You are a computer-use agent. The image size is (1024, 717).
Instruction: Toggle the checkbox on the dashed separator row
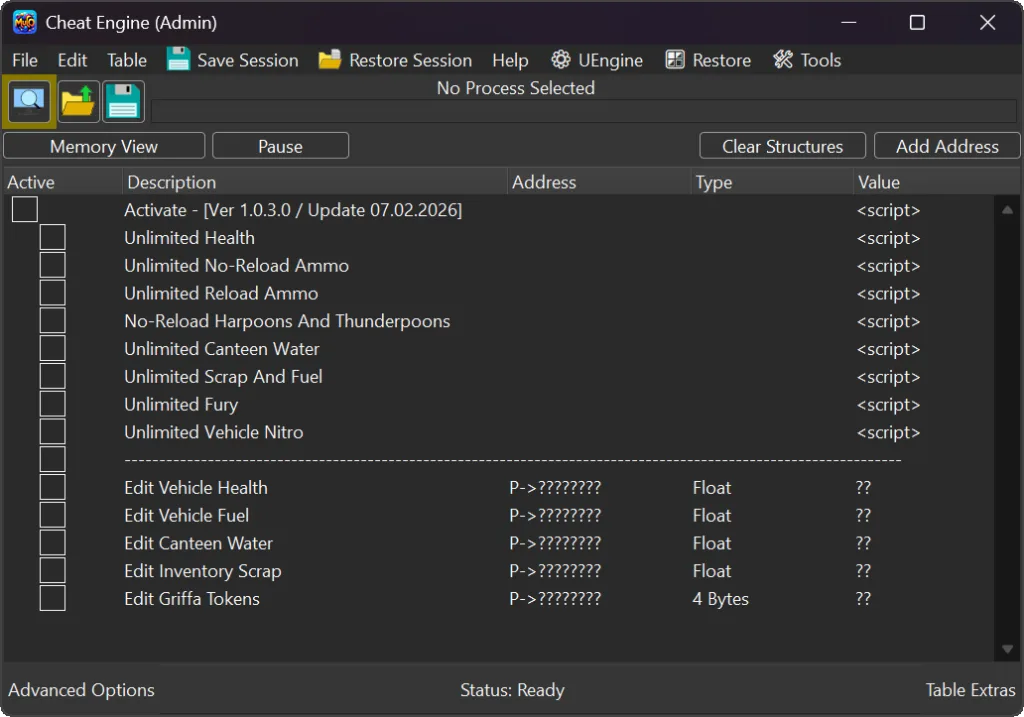52,460
